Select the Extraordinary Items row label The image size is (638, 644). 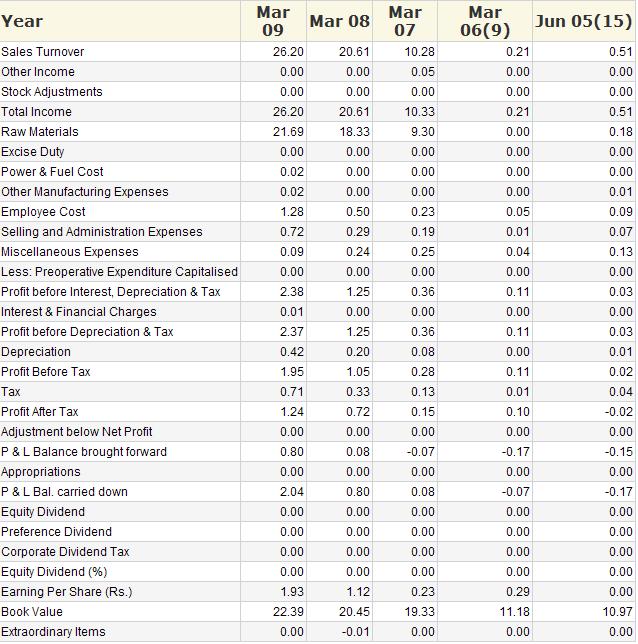pos(53,632)
